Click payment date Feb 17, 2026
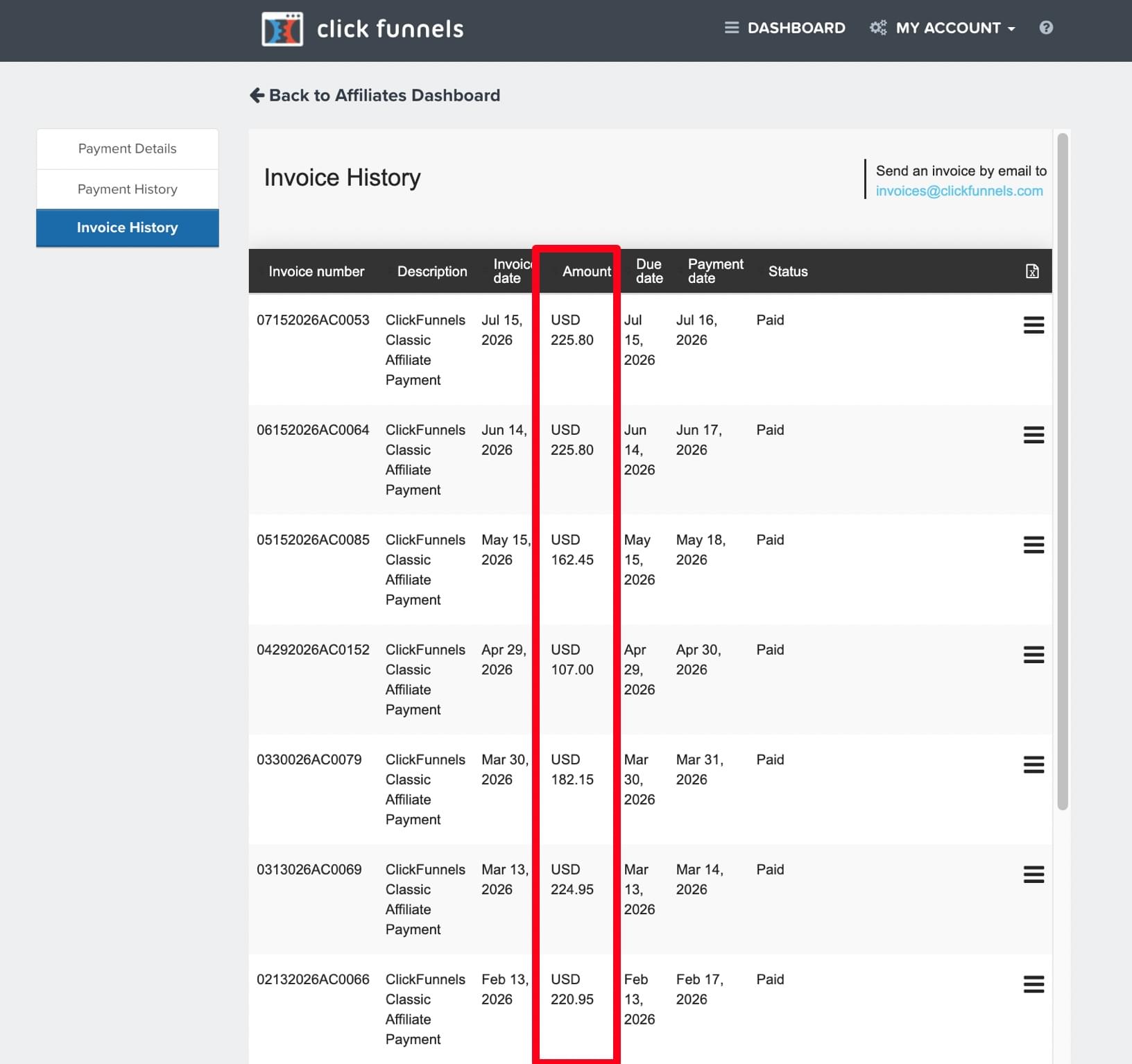 coord(700,989)
